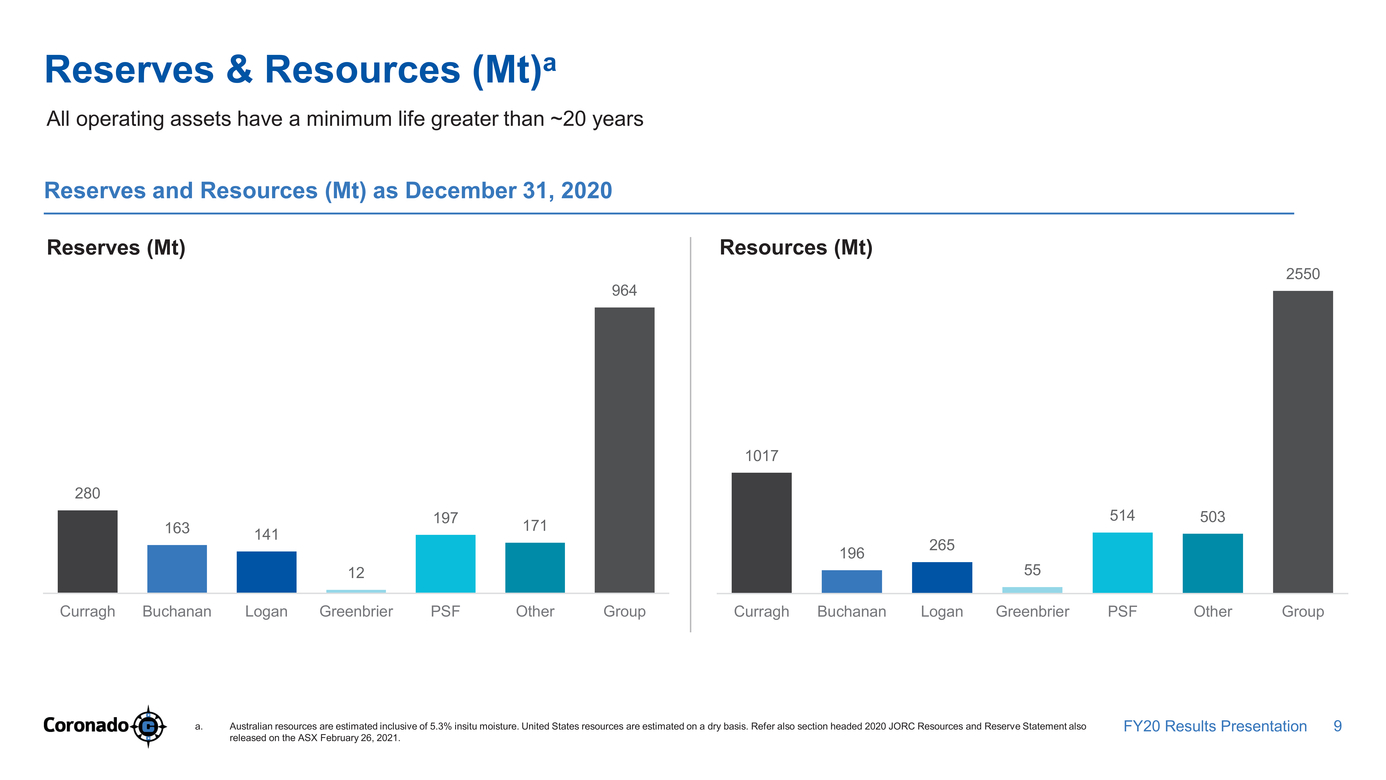This screenshot has width=1386, height=780.
Task: Select the Group bar in Resources chart
Action: click(1303, 442)
